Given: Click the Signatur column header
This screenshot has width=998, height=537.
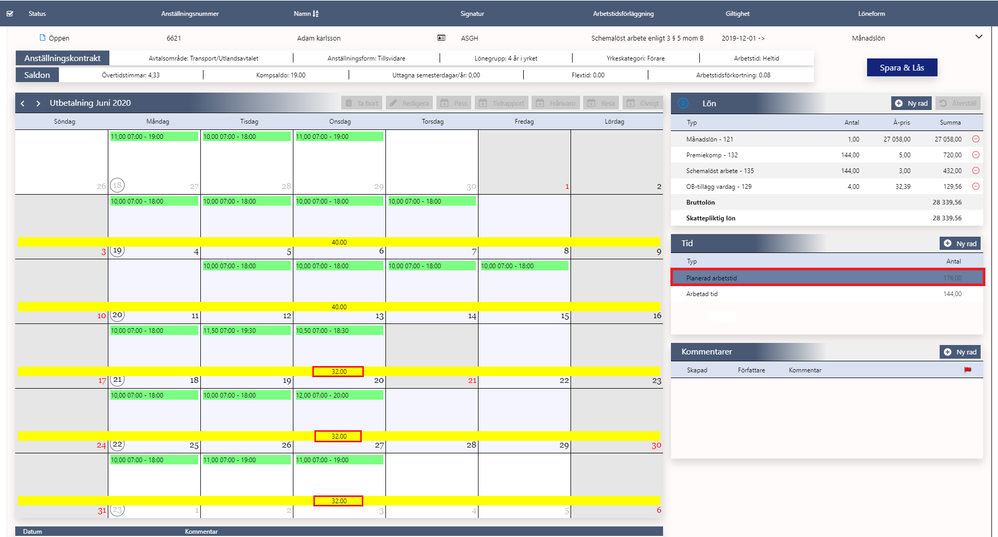Looking at the screenshot, I should pyautogui.click(x=472, y=13).
